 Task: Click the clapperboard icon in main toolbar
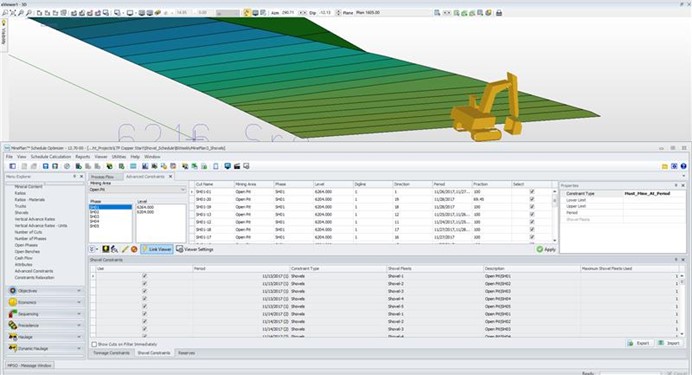237,166
